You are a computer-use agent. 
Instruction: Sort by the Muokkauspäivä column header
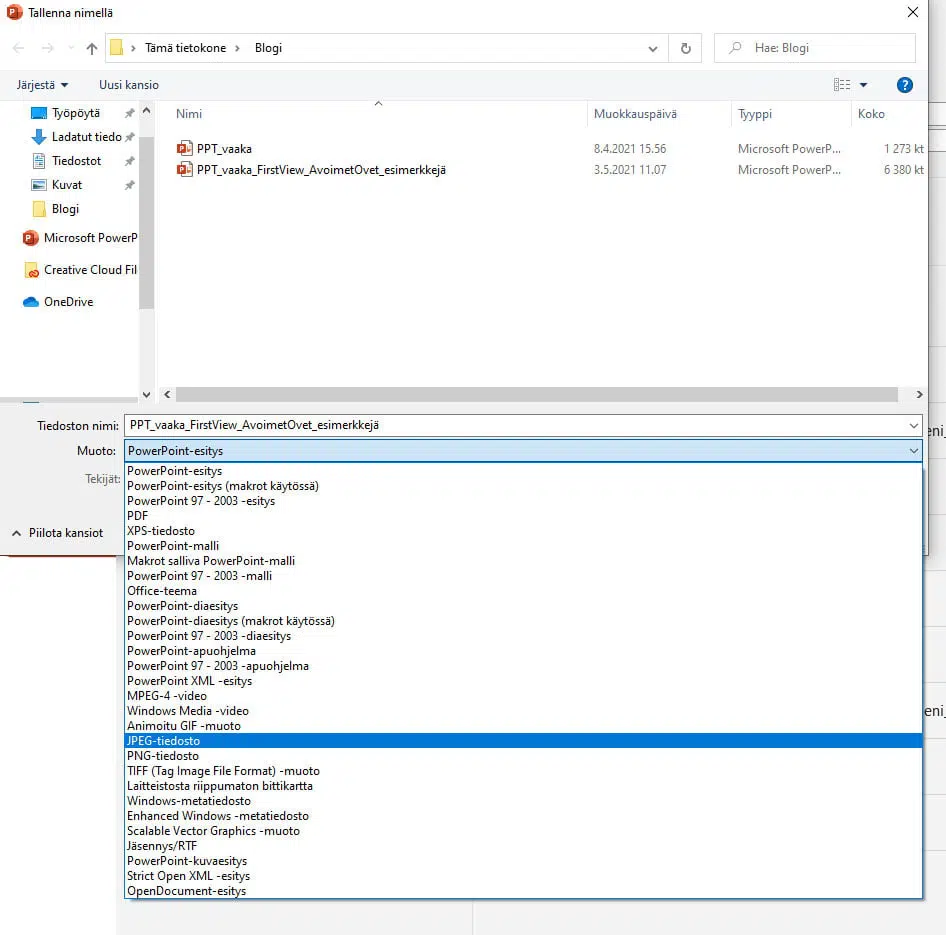(635, 114)
